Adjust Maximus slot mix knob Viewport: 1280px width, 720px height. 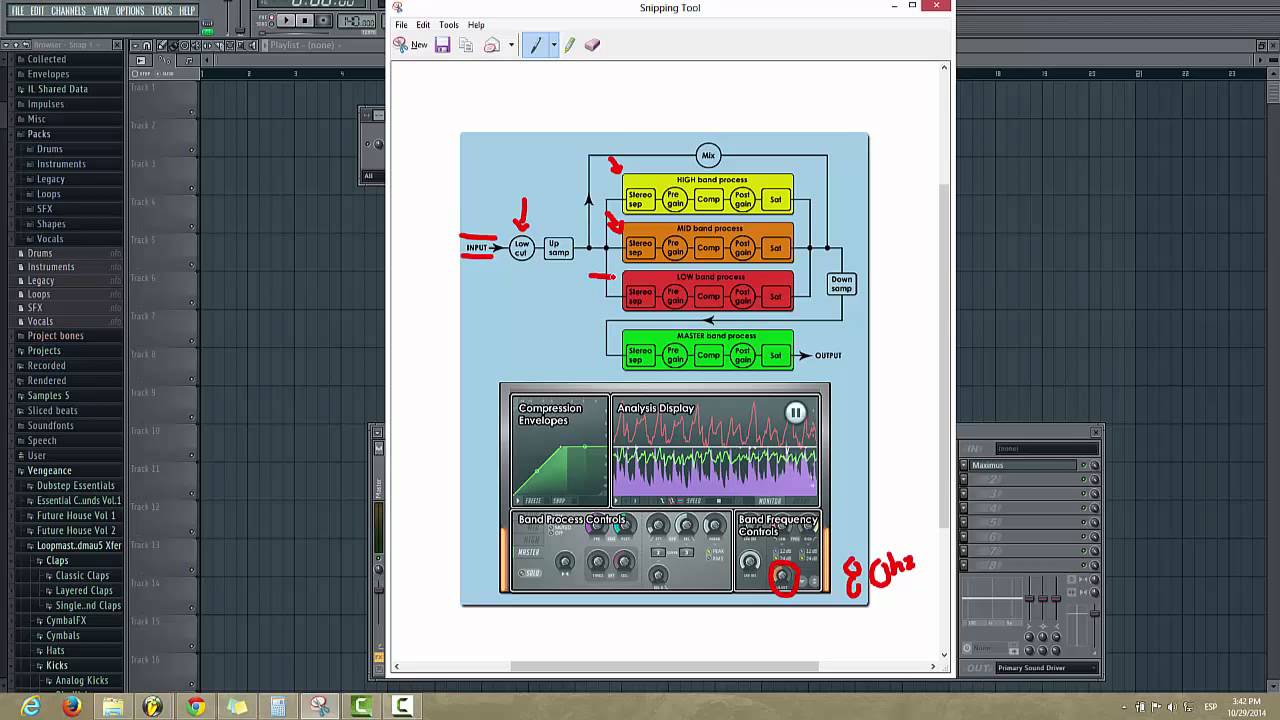click(x=1094, y=465)
